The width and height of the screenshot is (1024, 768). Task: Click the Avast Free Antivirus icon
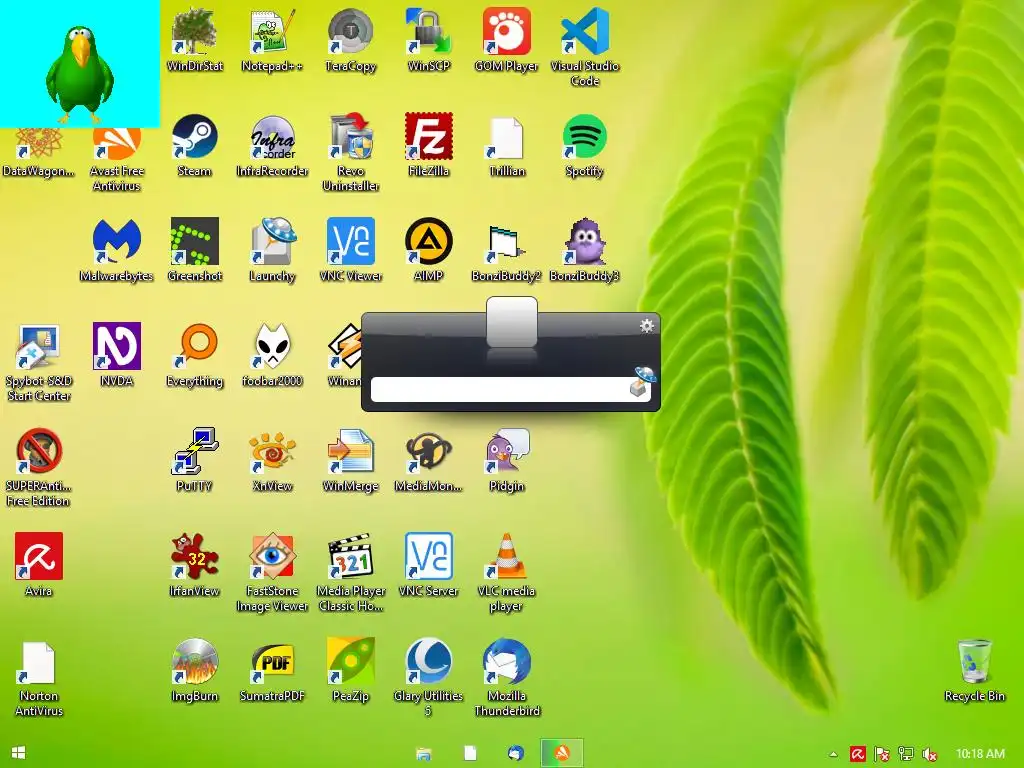(116, 160)
